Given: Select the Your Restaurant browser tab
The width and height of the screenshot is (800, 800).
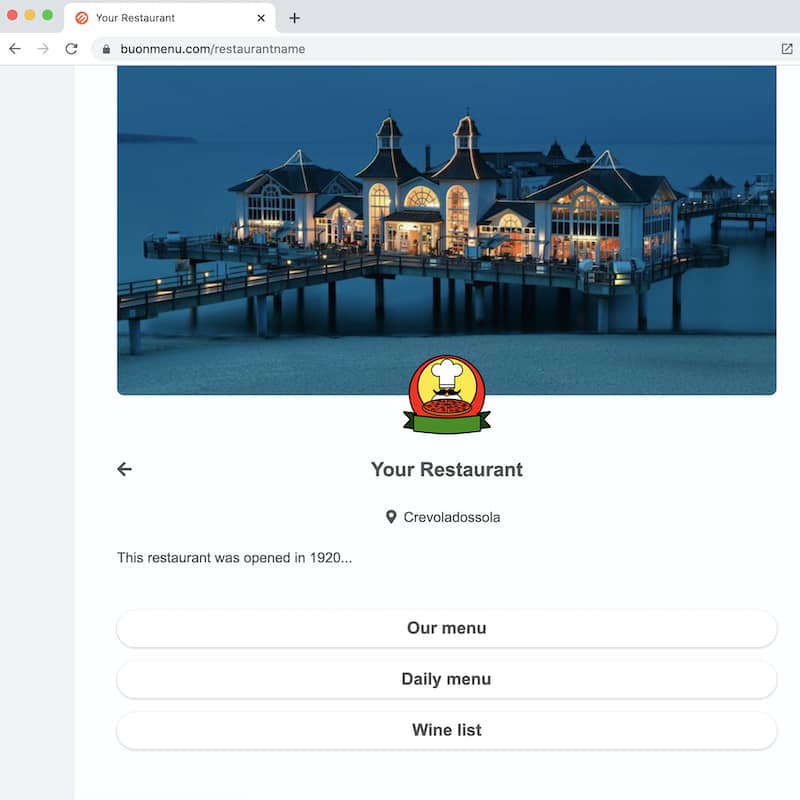Looking at the screenshot, I should coord(169,18).
